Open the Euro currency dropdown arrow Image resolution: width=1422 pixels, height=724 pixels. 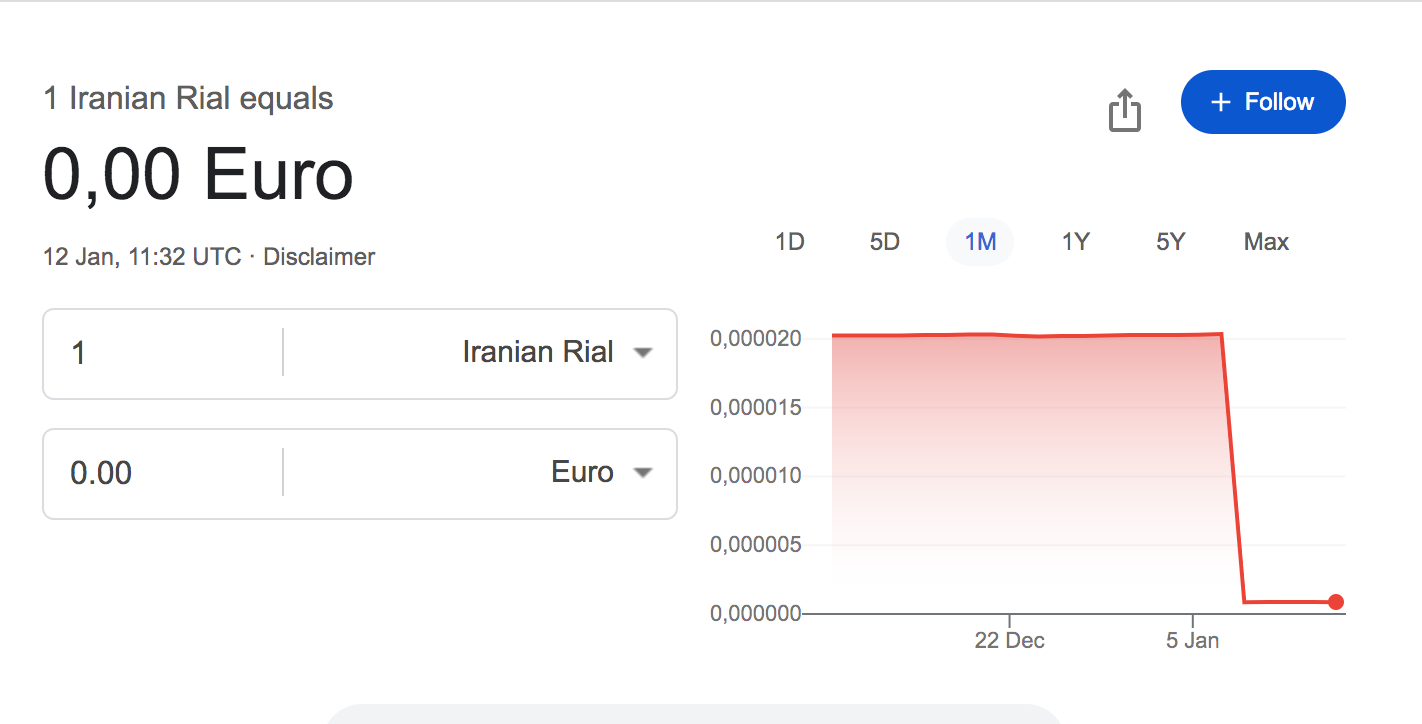643,473
